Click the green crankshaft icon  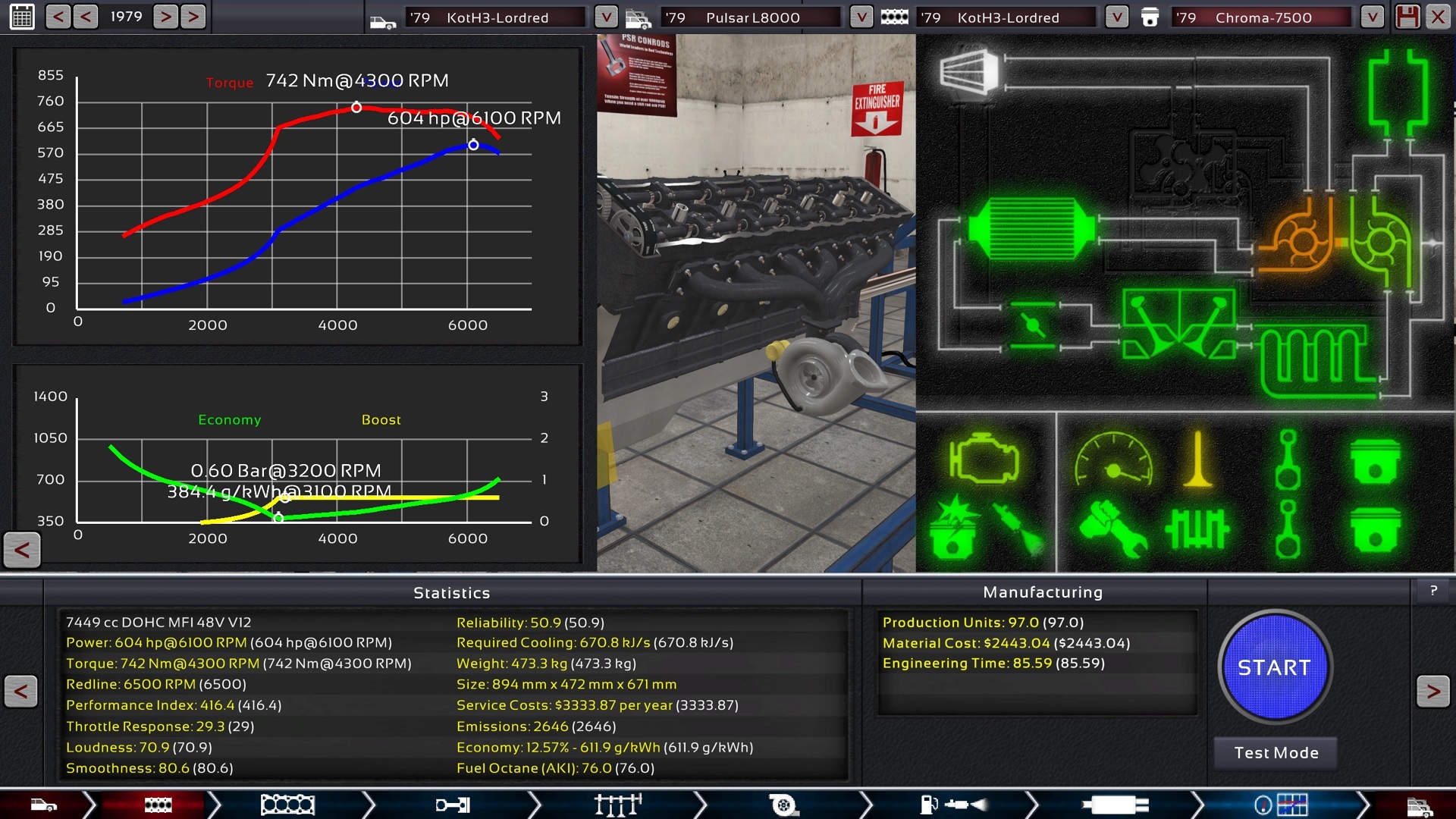pos(1197,529)
